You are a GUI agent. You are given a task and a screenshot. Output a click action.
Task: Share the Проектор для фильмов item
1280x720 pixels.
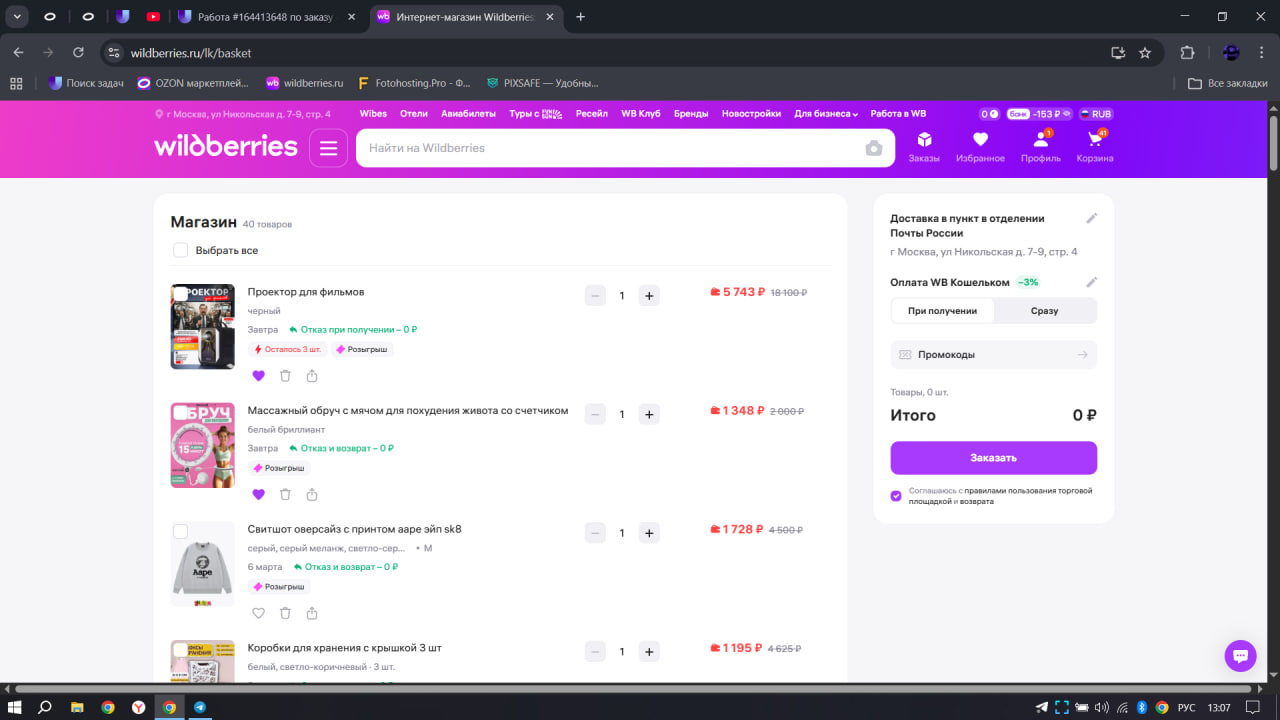[x=312, y=376]
